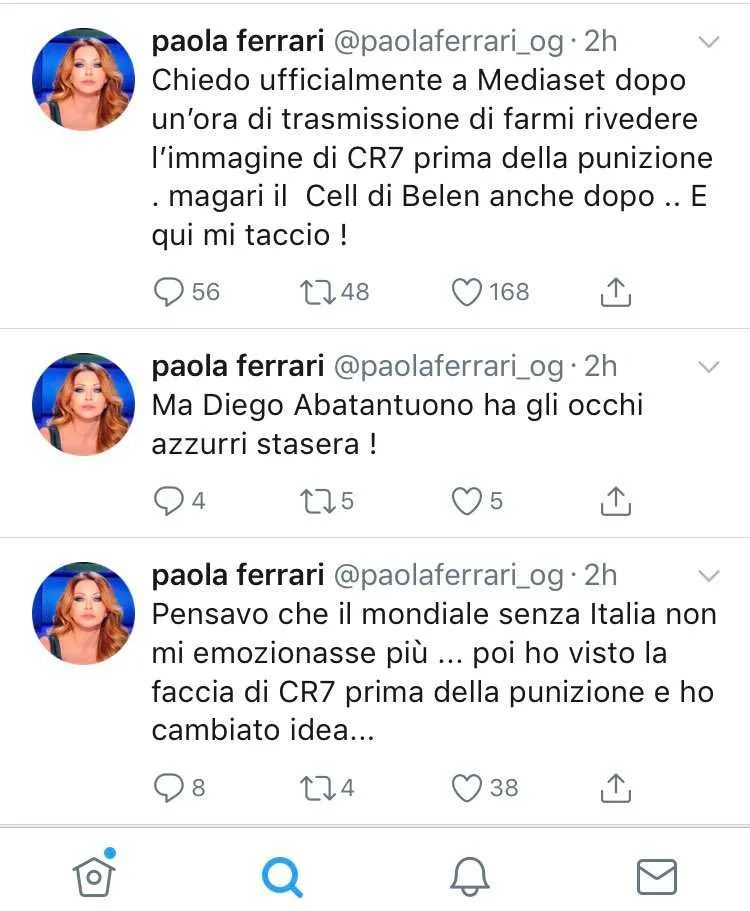The image size is (750, 911).
Task: Open @paolaferrari_og handle on the first tweet
Action: point(448,41)
